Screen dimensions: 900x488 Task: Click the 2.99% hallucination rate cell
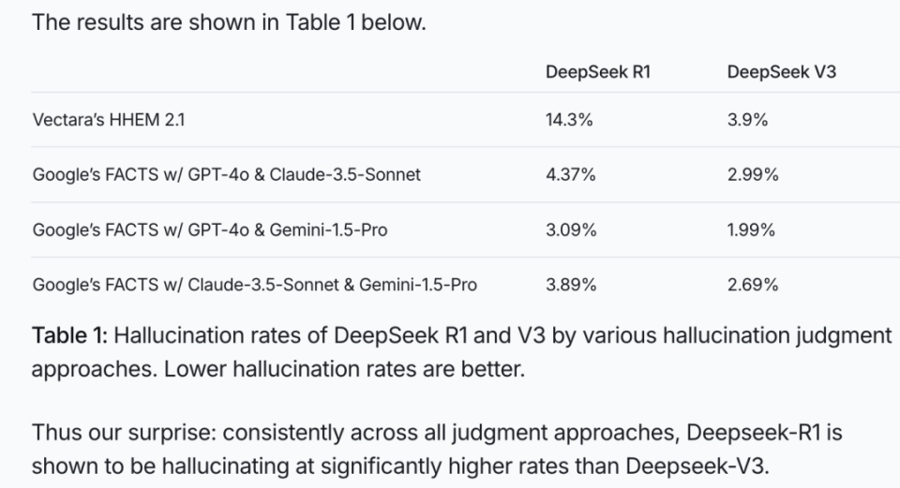[752, 175]
